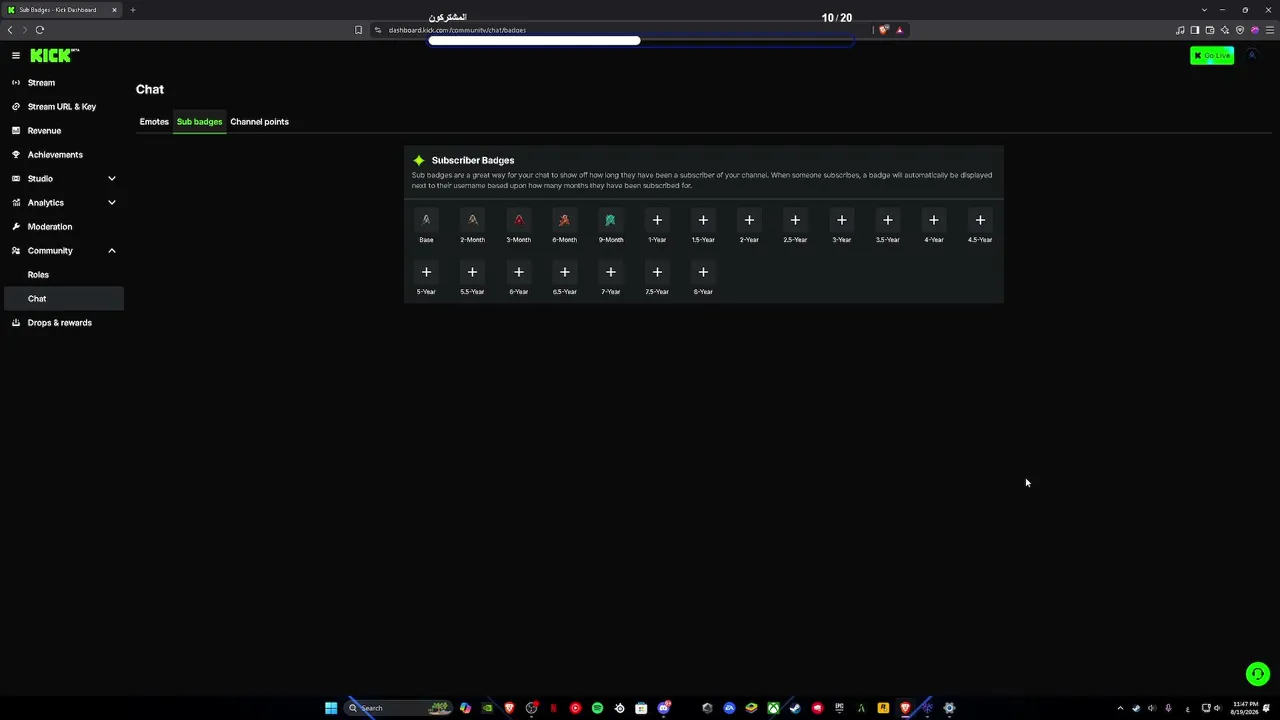1280x720 pixels.
Task: Open the browser playlist music icon
Action: coord(1180,30)
